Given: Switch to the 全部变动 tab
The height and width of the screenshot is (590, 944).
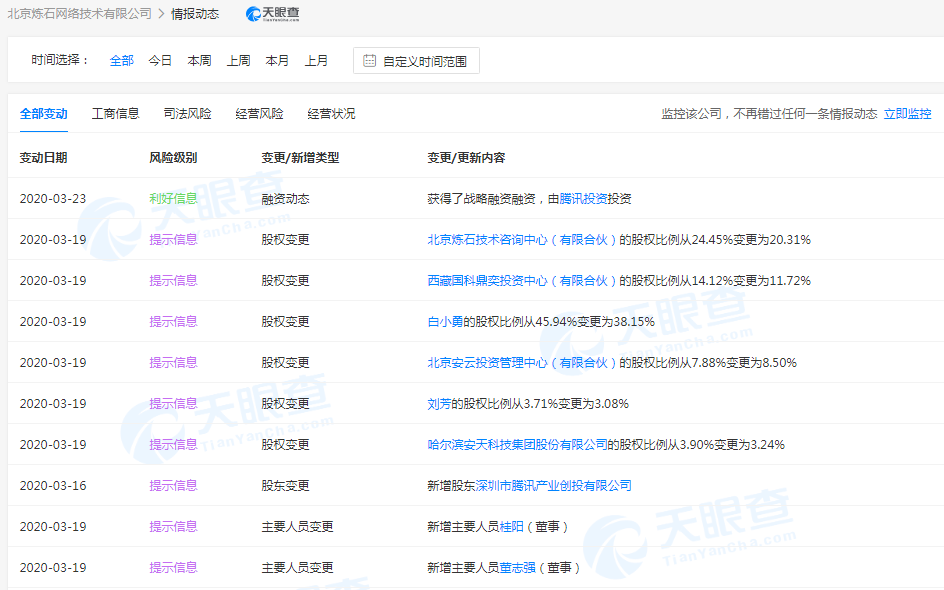Looking at the screenshot, I should (43, 114).
